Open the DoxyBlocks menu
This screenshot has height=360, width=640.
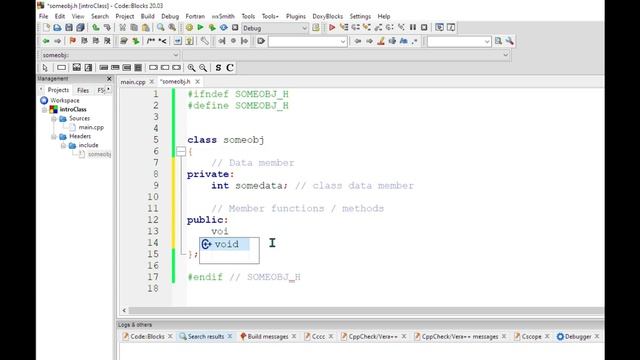tap(327, 16)
